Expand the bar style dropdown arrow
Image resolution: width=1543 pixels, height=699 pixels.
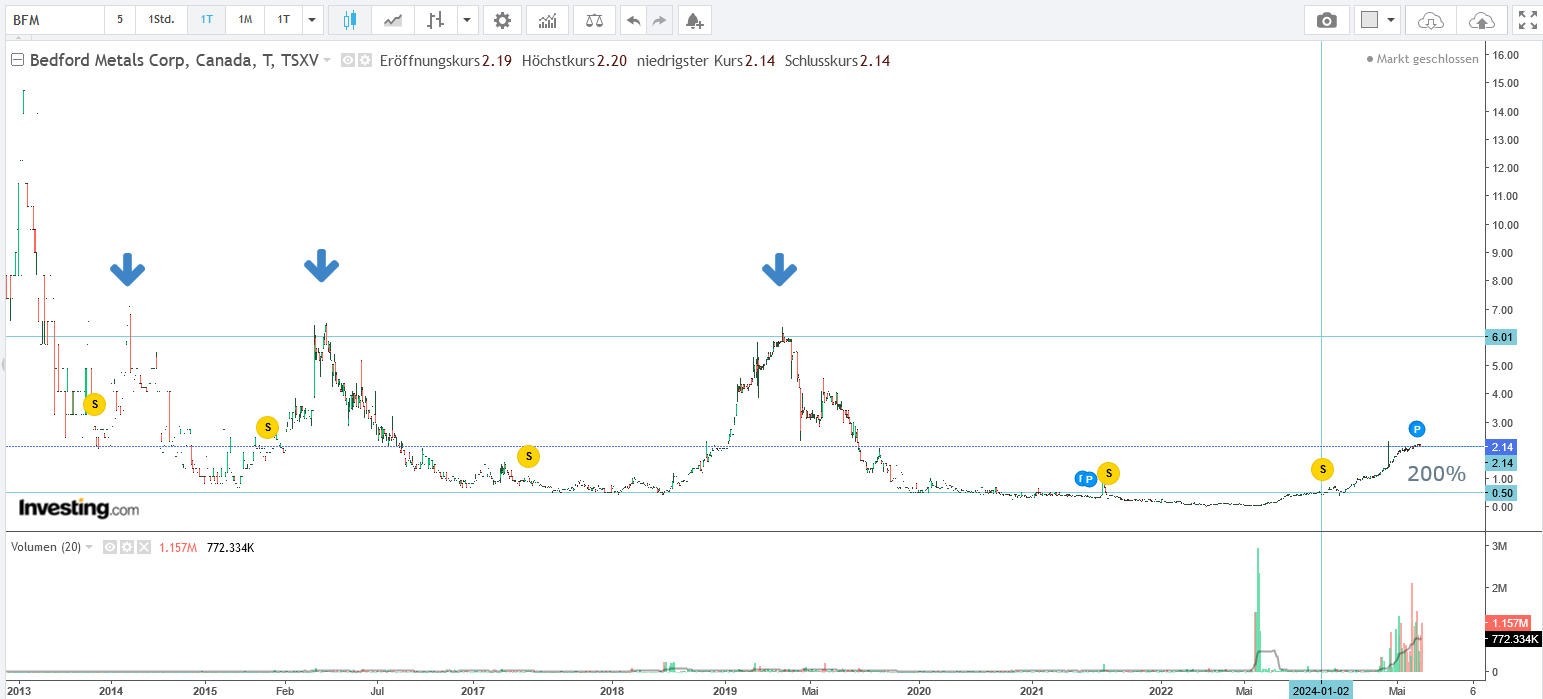pos(466,20)
